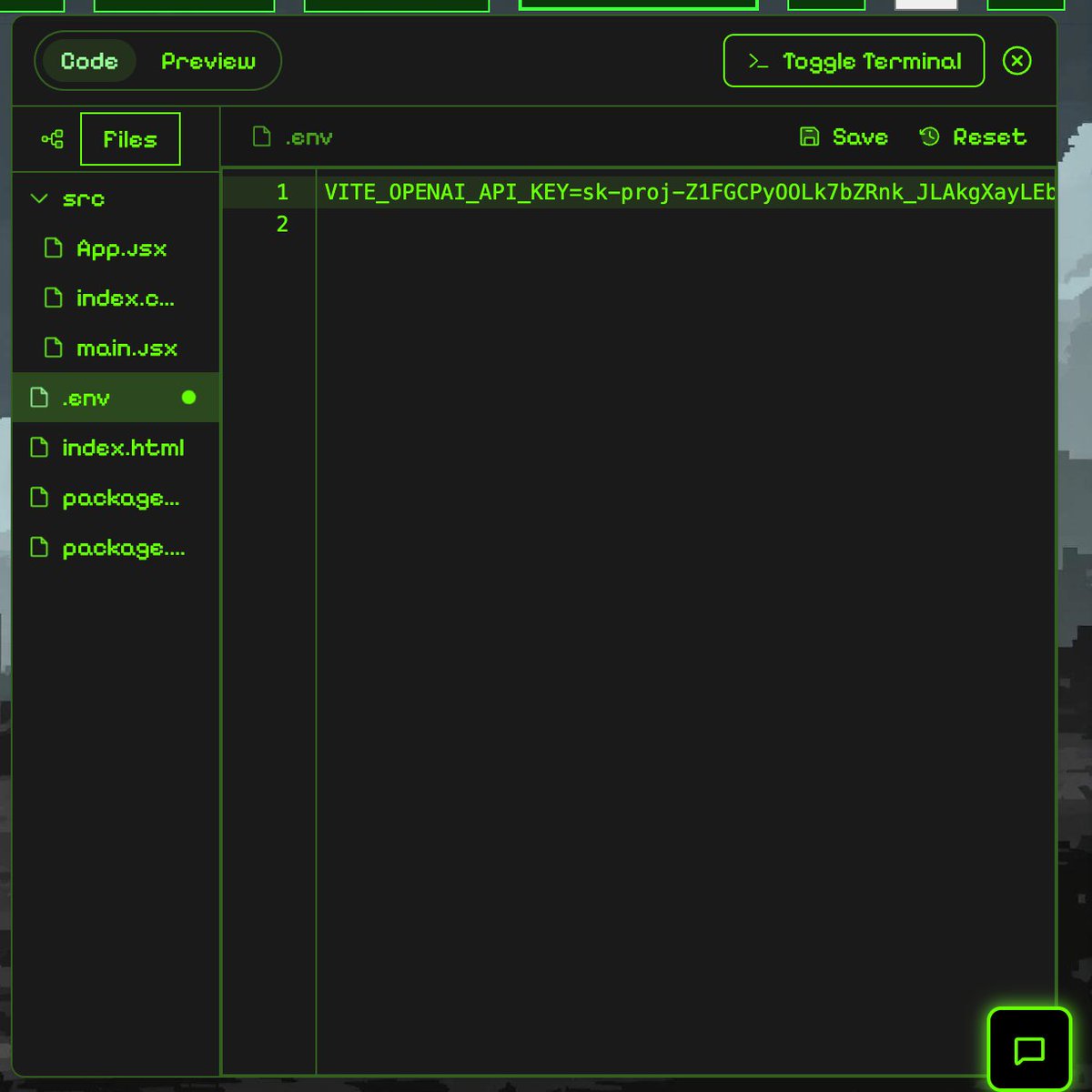Open the index.c... file in src

pyautogui.click(x=116, y=298)
